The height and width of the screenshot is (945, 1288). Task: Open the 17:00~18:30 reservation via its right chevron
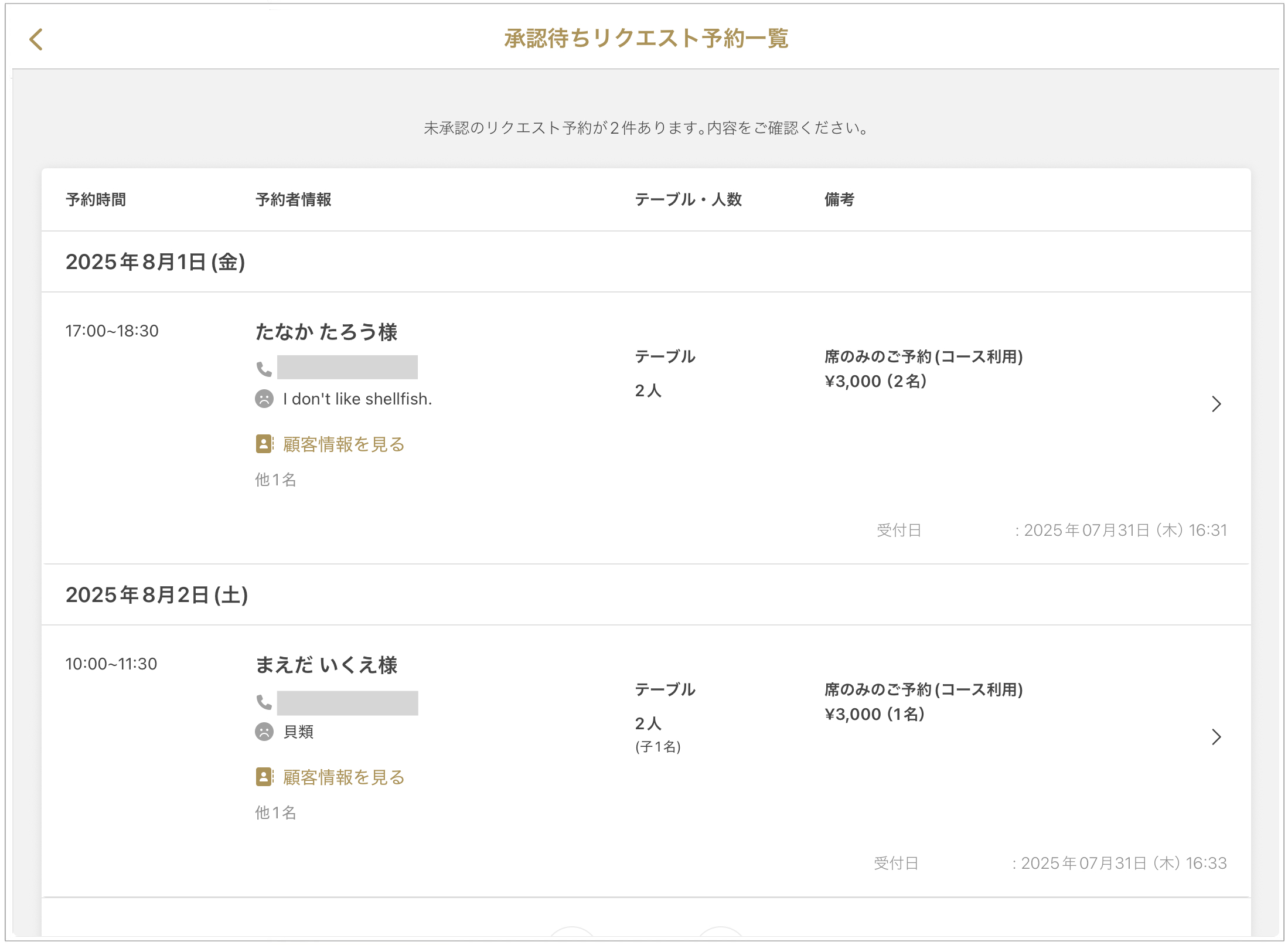point(1216,404)
